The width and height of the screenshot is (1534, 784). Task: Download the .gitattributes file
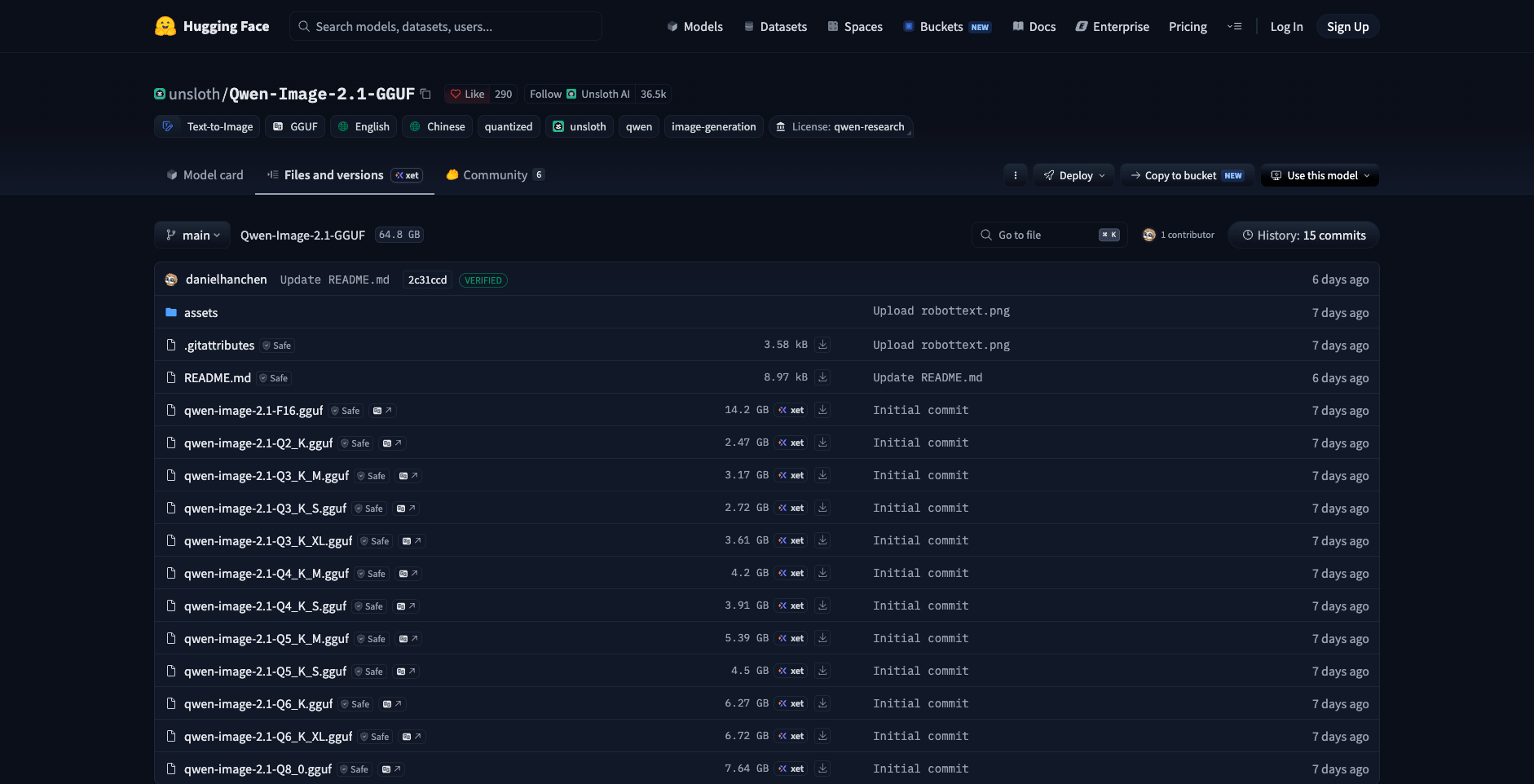pyautogui.click(x=822, y=345)
